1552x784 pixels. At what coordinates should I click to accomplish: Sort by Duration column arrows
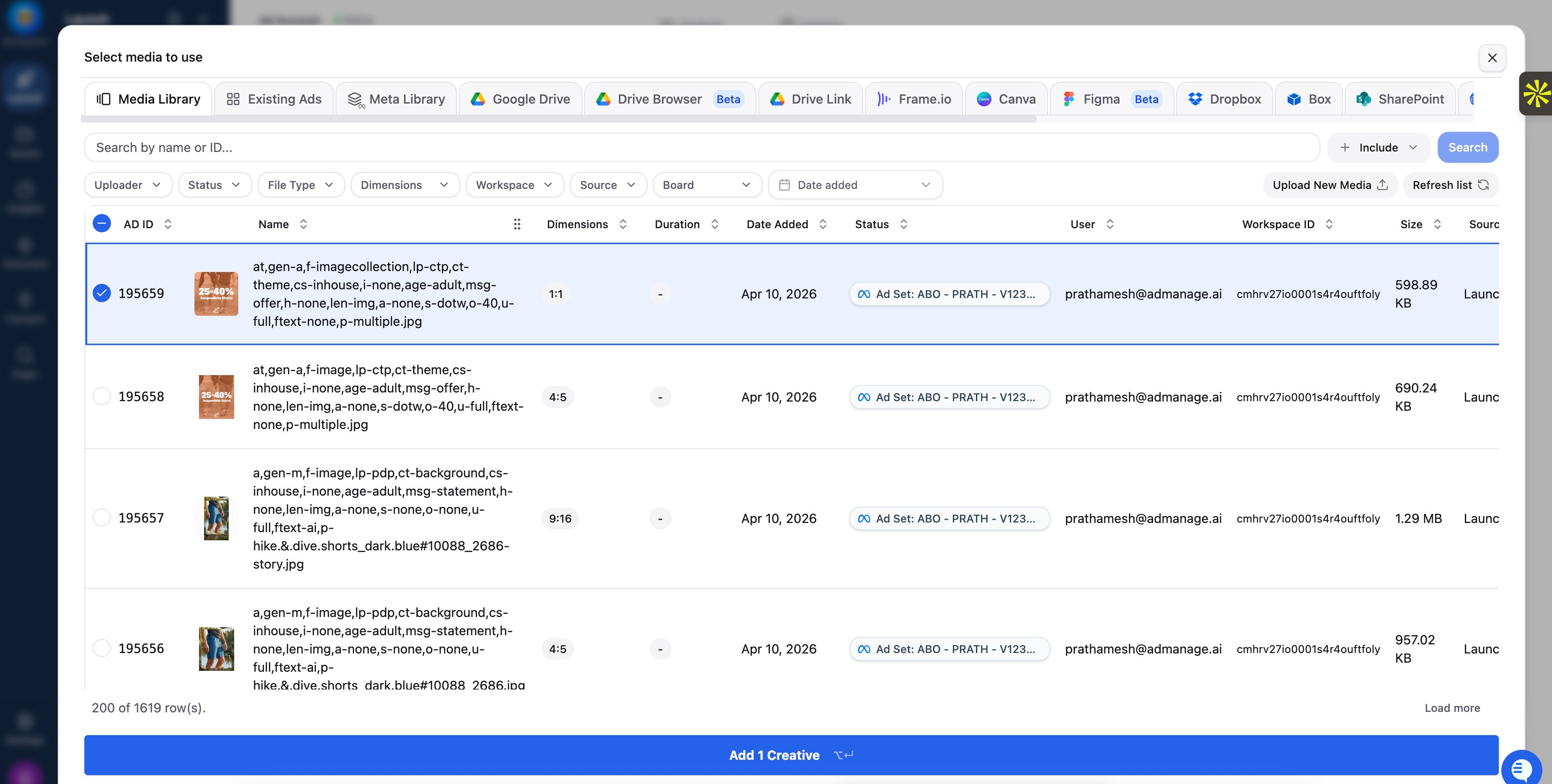[714, 224]
